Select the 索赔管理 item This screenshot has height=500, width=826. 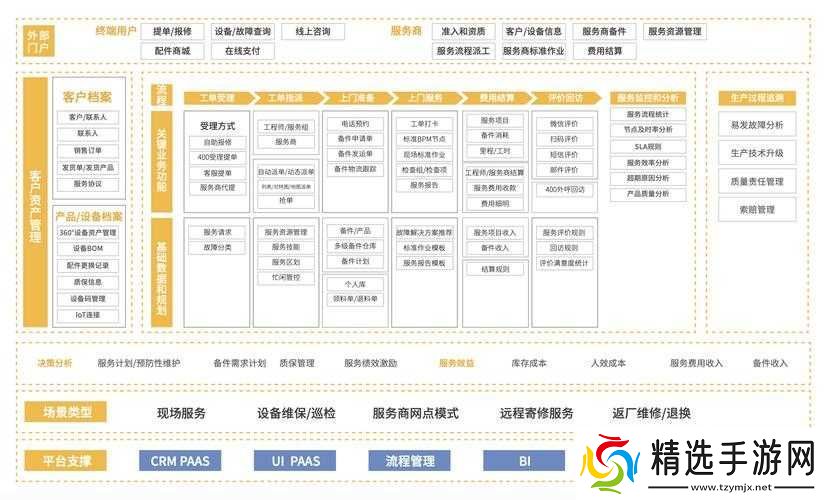click(x=757, y=210)
